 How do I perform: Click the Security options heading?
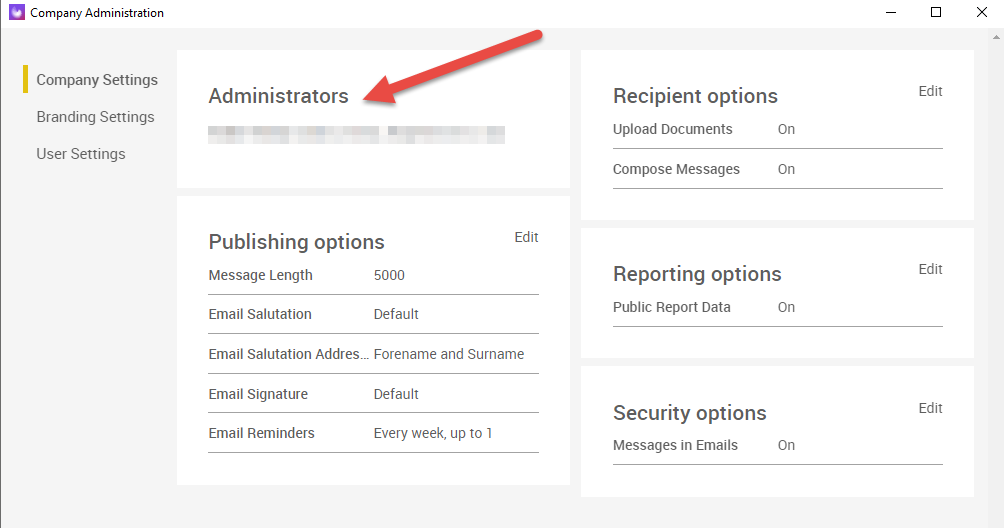(x=690, y=413)
